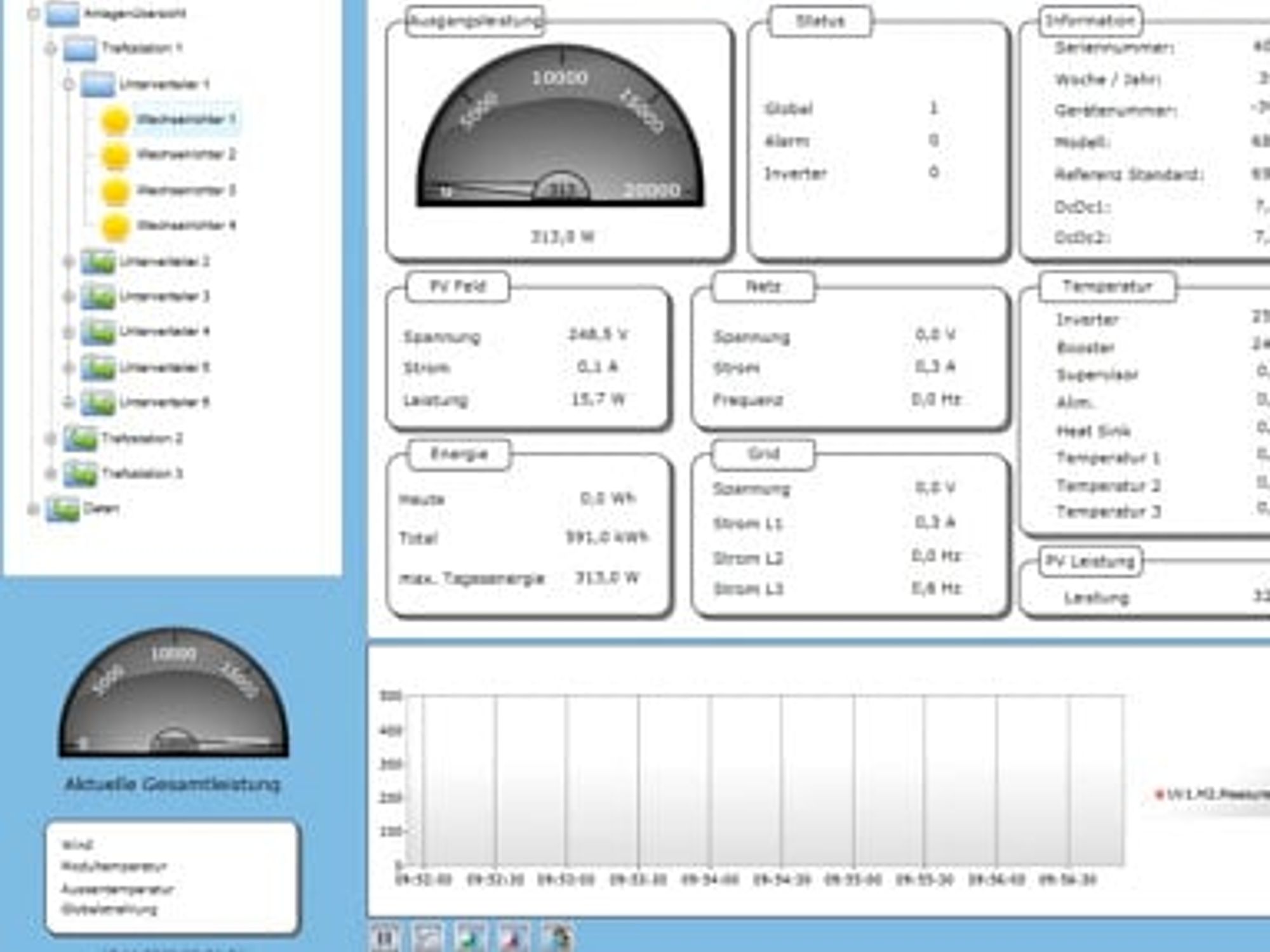Image resolution: width=1270 pixels, height=952 pixels.
Task: Click the green chart toolbar icon
Action: click(x=471, y=937)
